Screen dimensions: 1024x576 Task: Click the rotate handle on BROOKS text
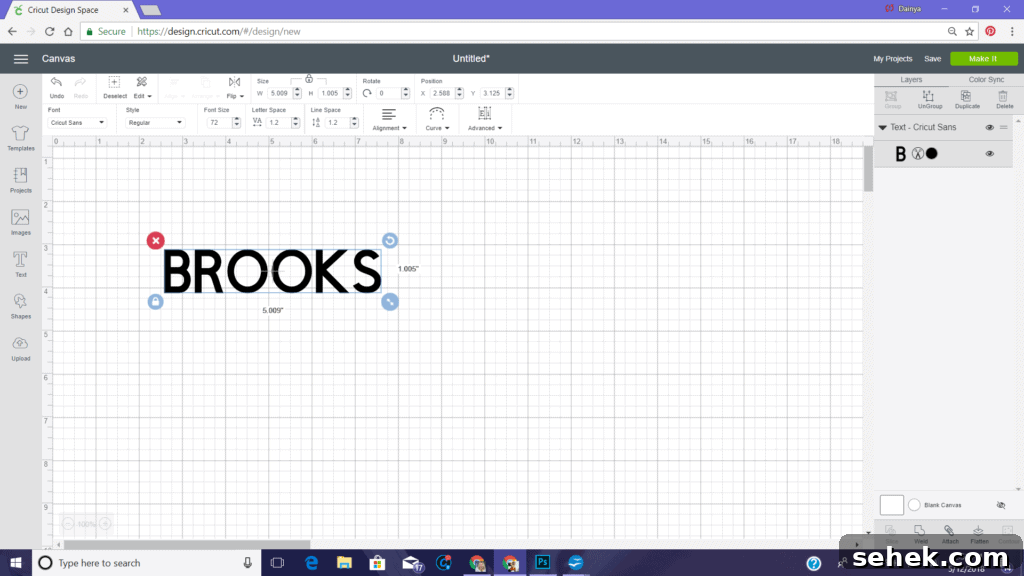(390, 241)
